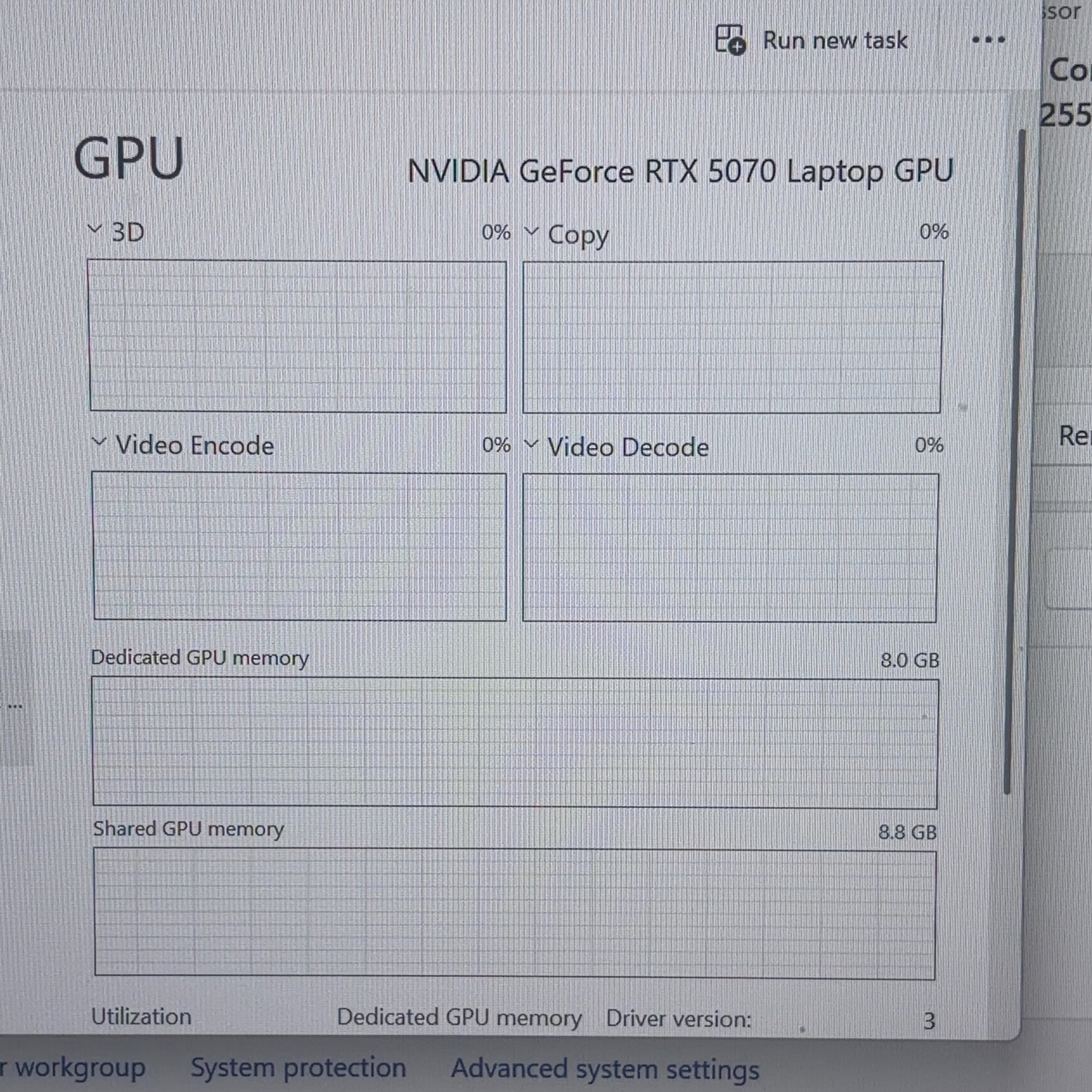The image size is (1092, 1092).
Task: Click the 0% value next to Copy
Action: [934, 232]
